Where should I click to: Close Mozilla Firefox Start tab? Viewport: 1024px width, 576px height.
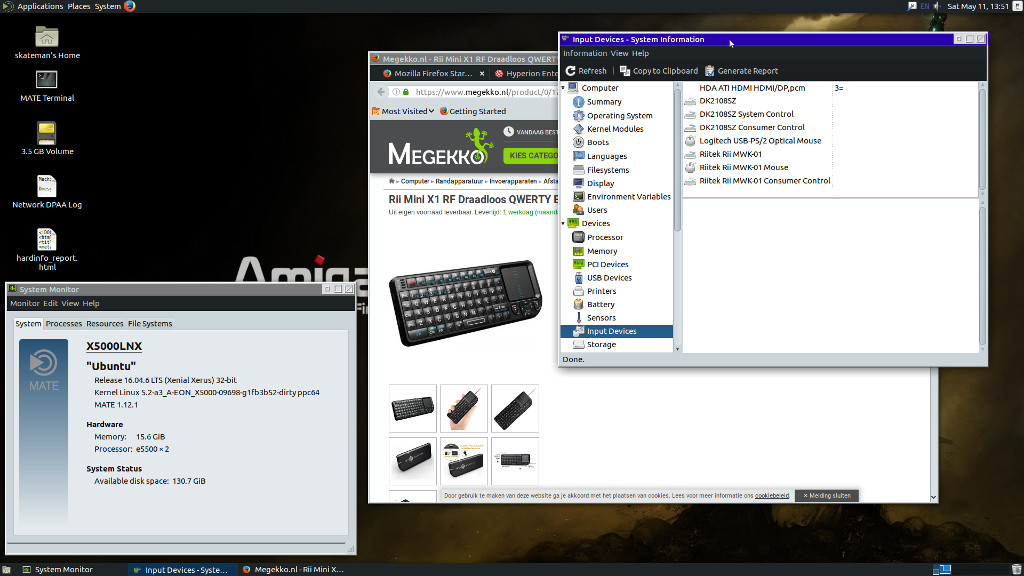482,74
